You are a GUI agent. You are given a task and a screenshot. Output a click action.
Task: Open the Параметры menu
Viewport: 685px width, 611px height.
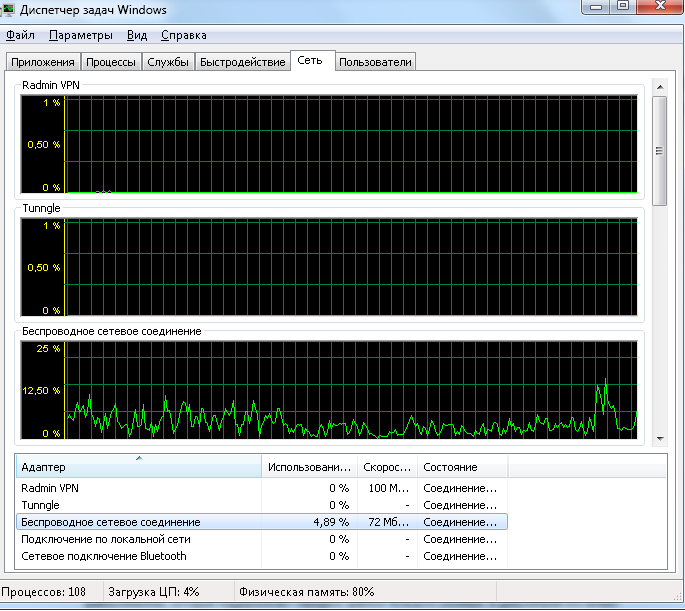click(80, 35)
